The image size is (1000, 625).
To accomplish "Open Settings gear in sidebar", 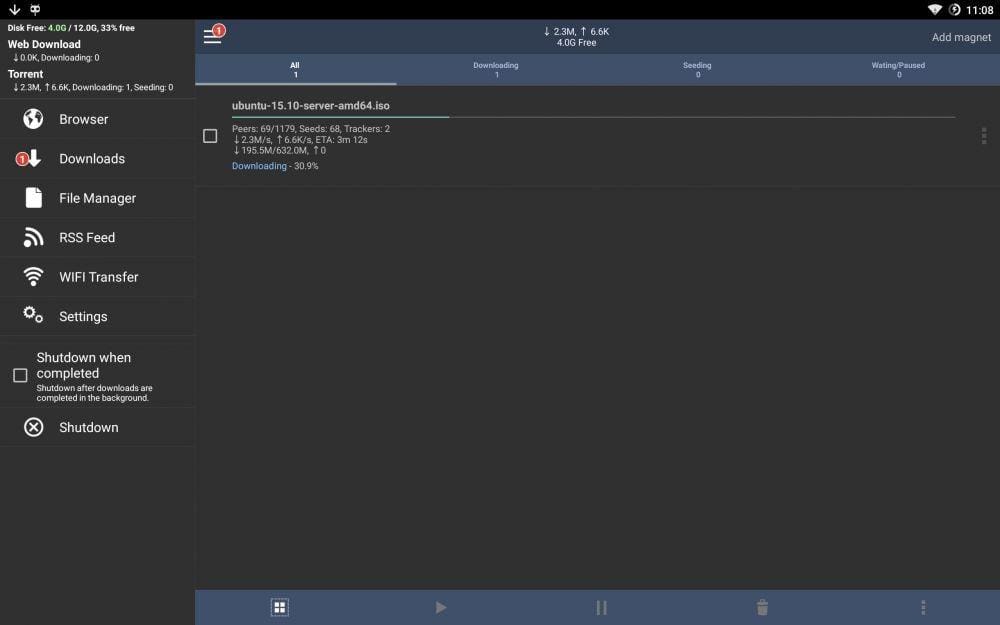I will (33, 316).
